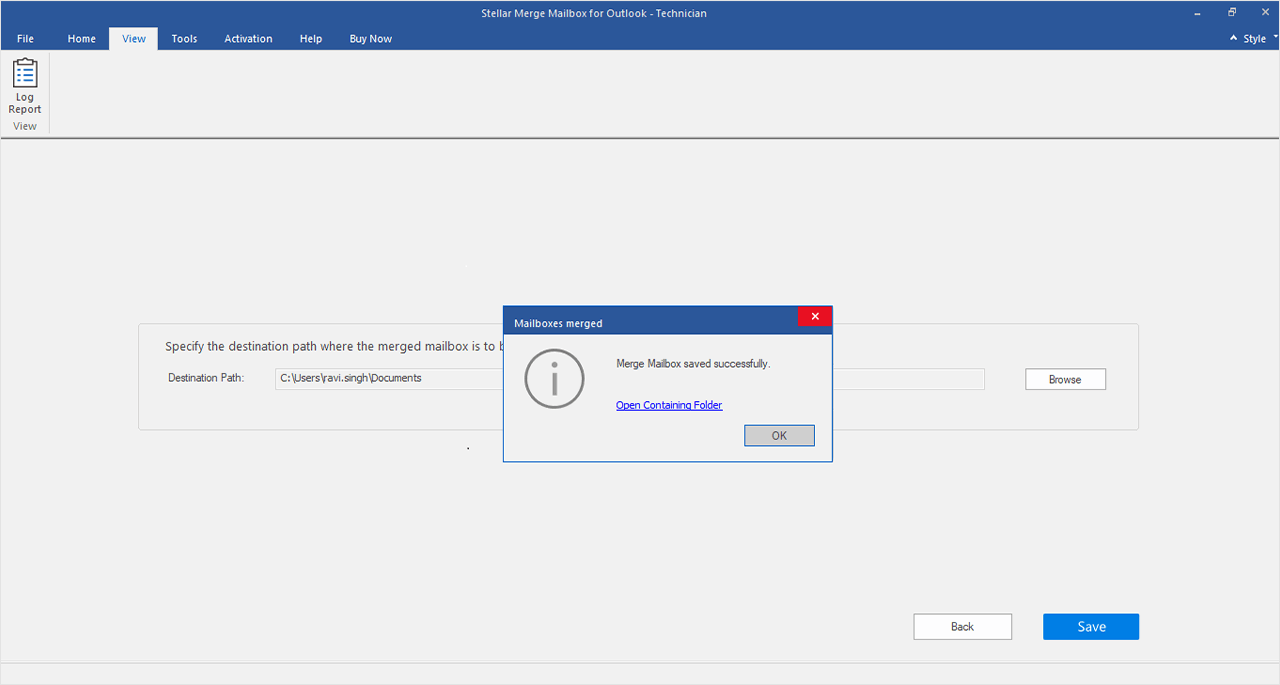Viewport: 1280px width, 685px height.
Task: Click the Back button
Action: pos(962,627)
